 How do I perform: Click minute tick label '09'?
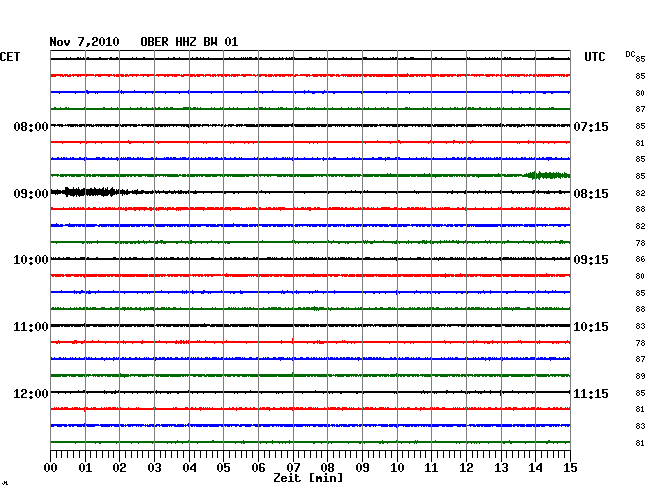pos(362,467)
